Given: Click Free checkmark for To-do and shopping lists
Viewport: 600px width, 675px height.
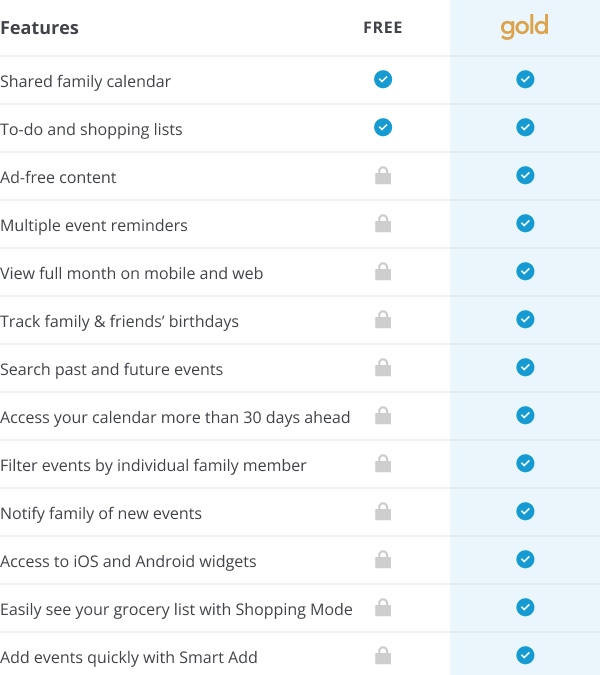Looking at the screenshot, I should [x=383, y=127].
